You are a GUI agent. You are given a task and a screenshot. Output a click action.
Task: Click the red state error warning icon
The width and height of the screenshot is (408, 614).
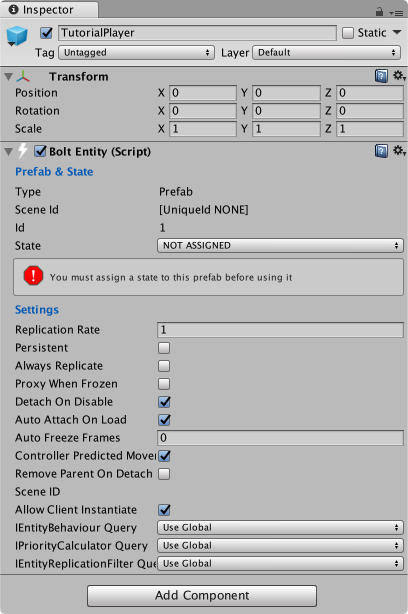pyautogui.click(x=33, y=276)
